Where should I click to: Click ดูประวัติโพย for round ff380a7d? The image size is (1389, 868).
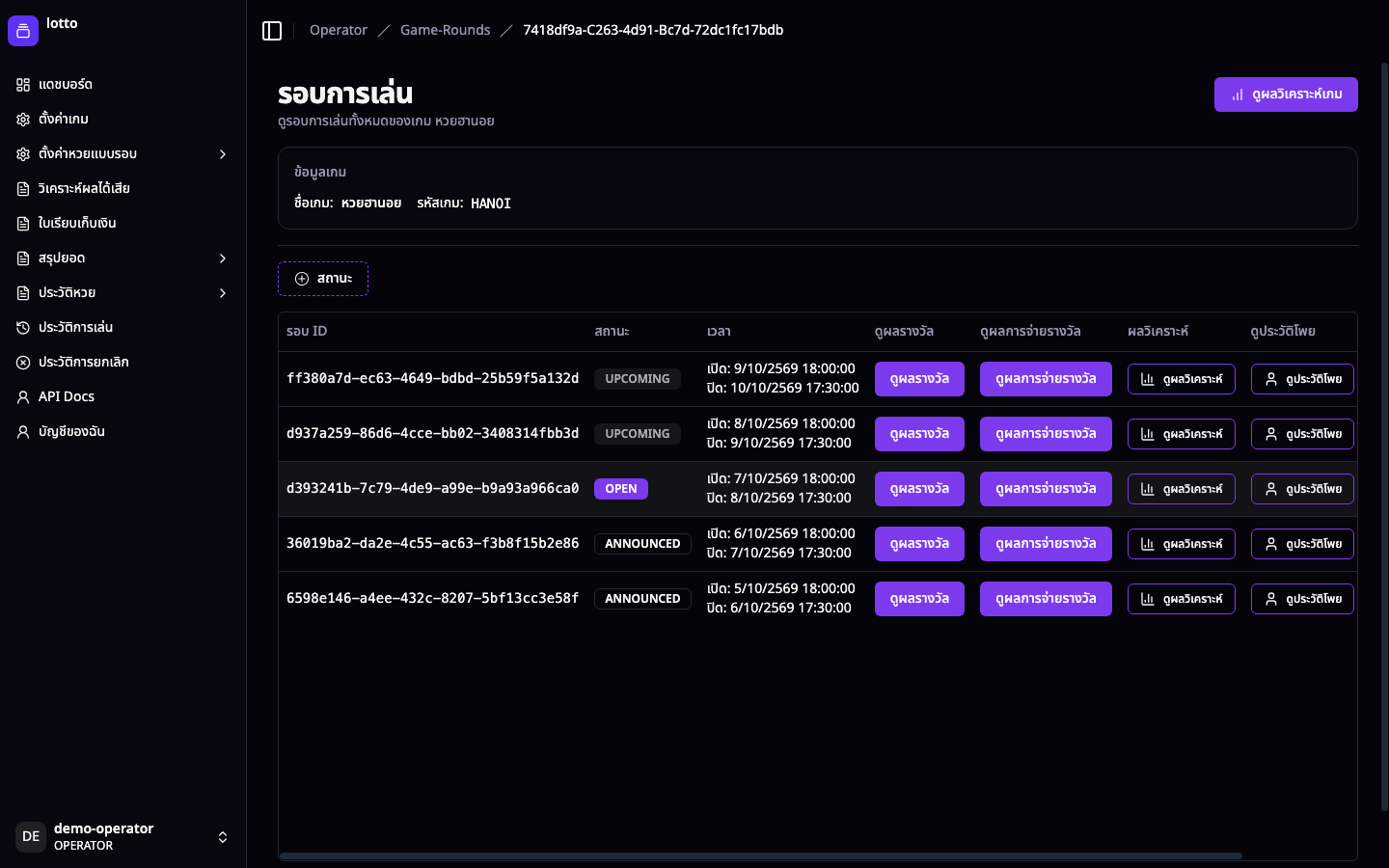[x=1302, y=379]
